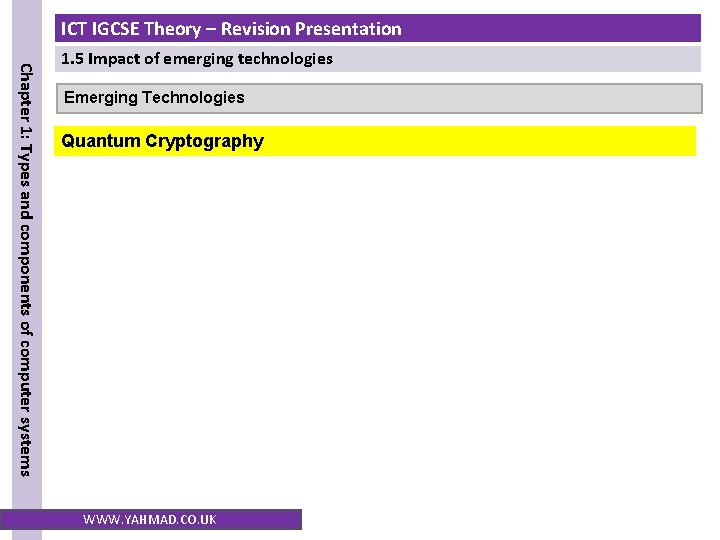Select the purple ICT IGCSE Theory title banner

tap(378, 29)
